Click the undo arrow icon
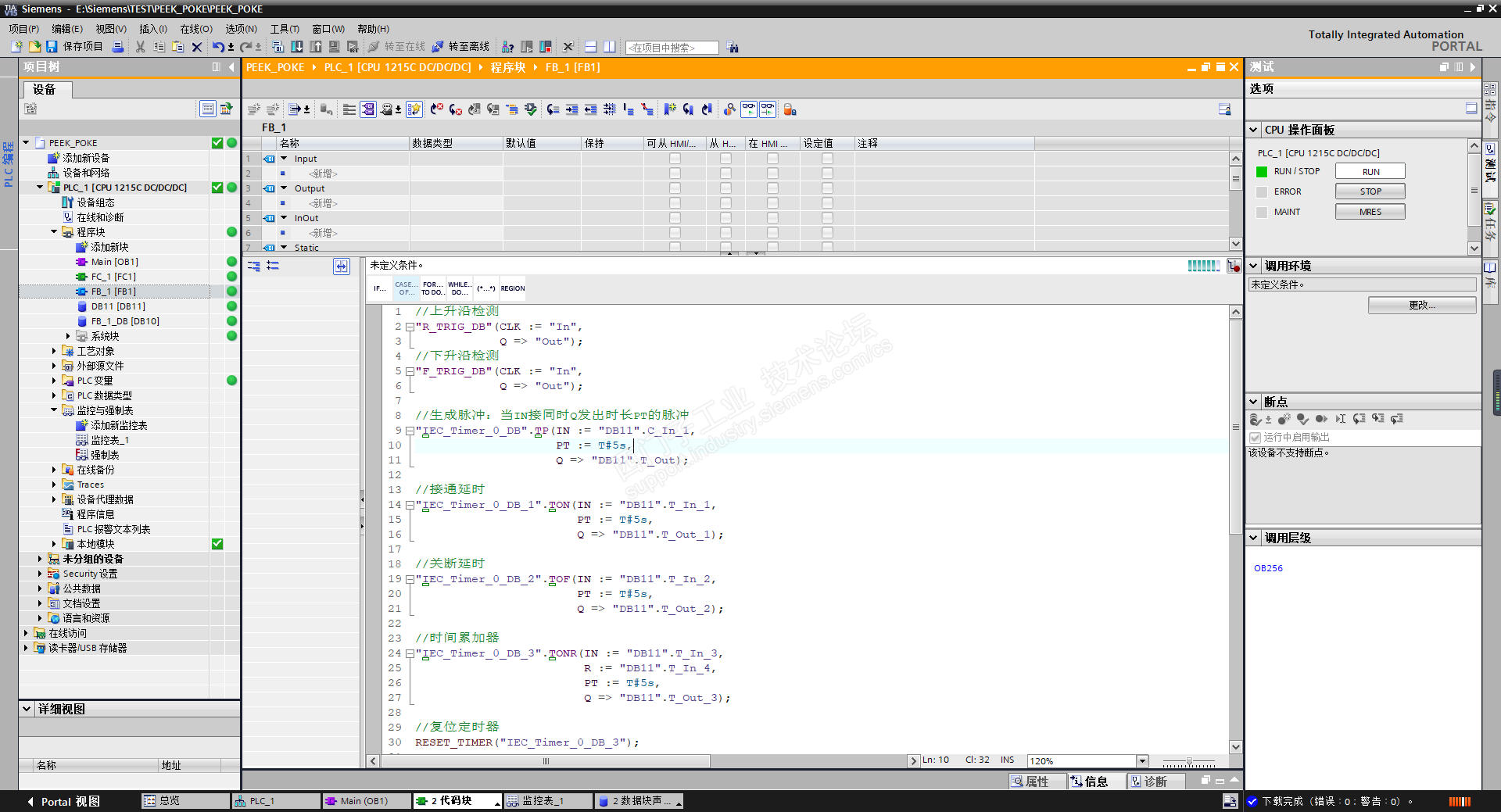Image resolution: width=1501 pixels, height=812 pixels. pos(217,47)
